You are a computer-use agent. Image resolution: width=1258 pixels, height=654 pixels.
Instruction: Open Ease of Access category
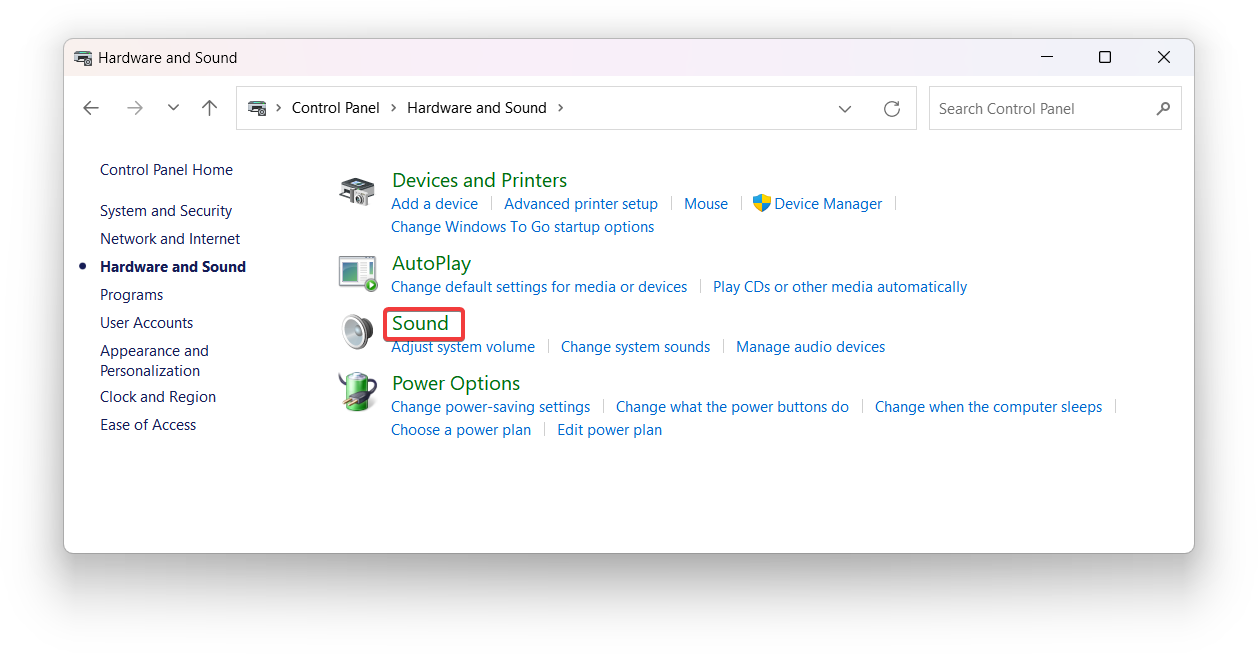coord(148,425)
